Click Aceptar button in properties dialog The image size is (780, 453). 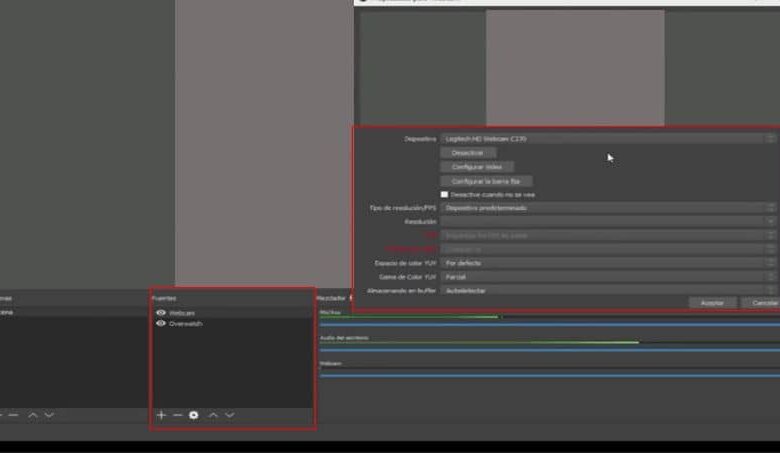pos(712,303)
